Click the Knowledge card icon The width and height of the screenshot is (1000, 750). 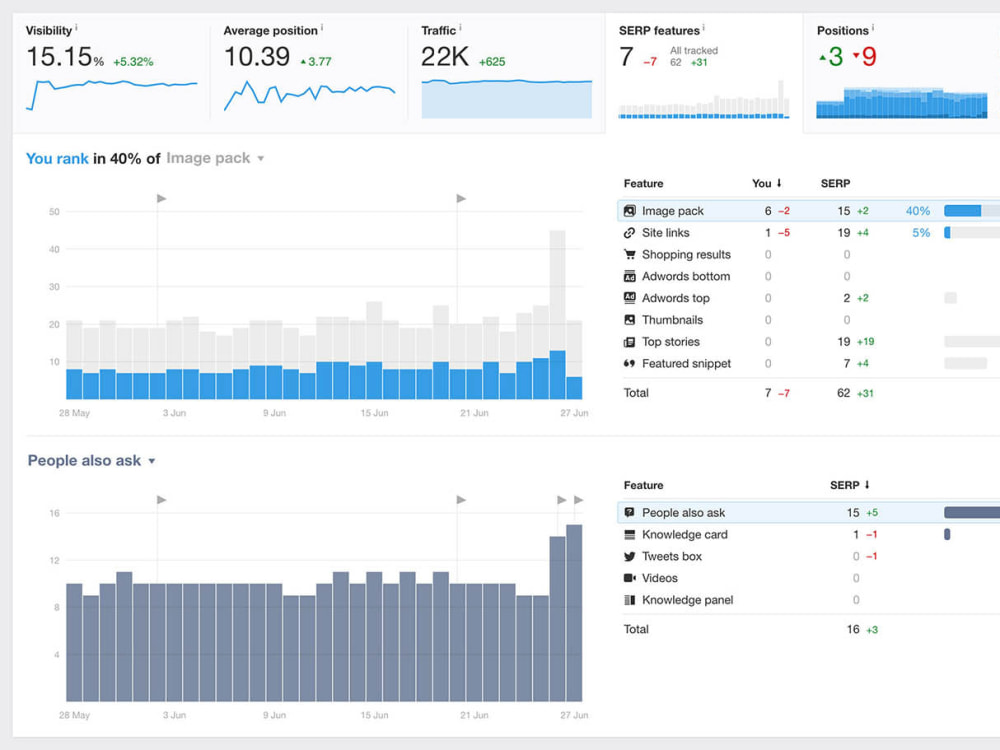point(629,534)
